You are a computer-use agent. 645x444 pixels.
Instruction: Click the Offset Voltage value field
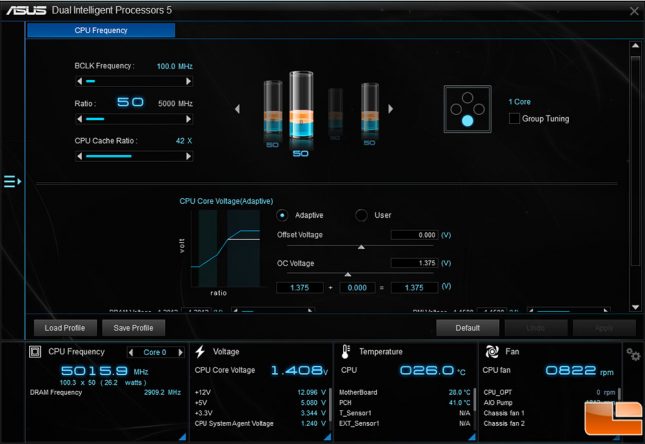tap(414, 235)
